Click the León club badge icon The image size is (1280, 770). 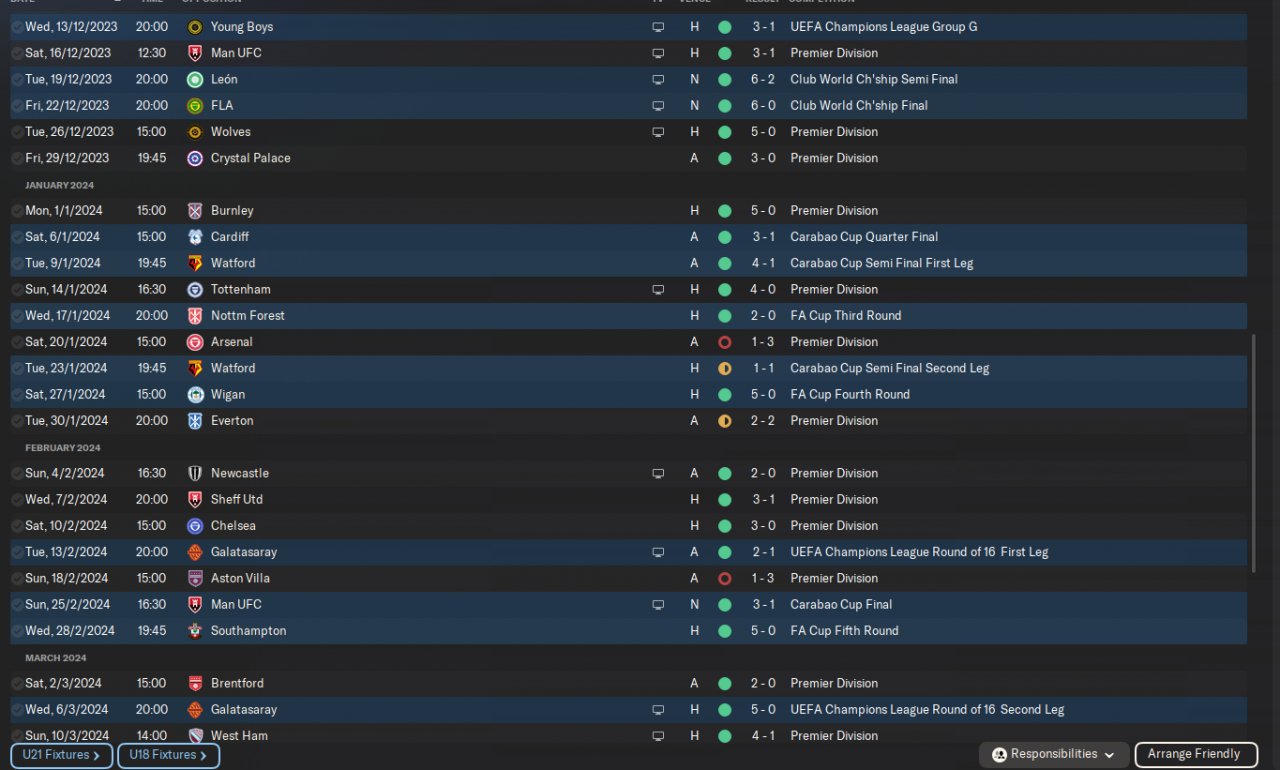point(195,79)
